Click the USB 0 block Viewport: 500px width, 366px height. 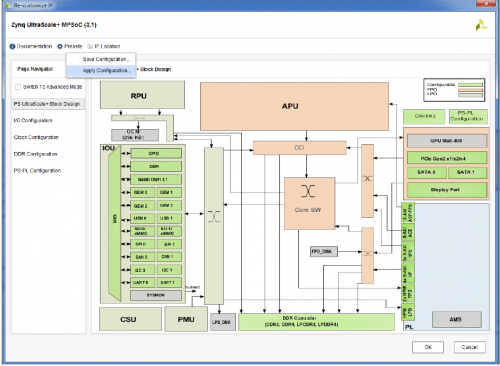click(143, 218)
